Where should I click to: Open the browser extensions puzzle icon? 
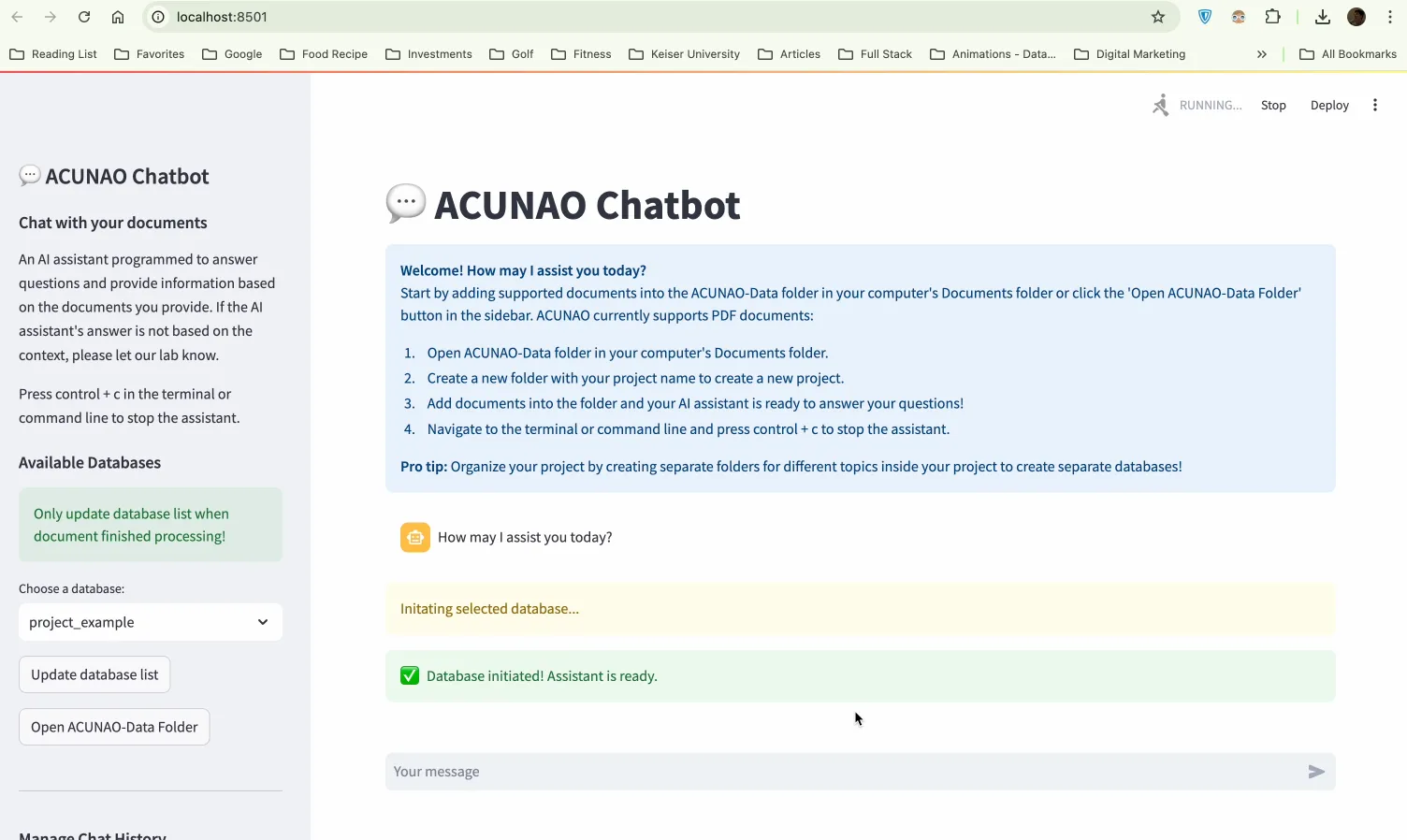1272,16
